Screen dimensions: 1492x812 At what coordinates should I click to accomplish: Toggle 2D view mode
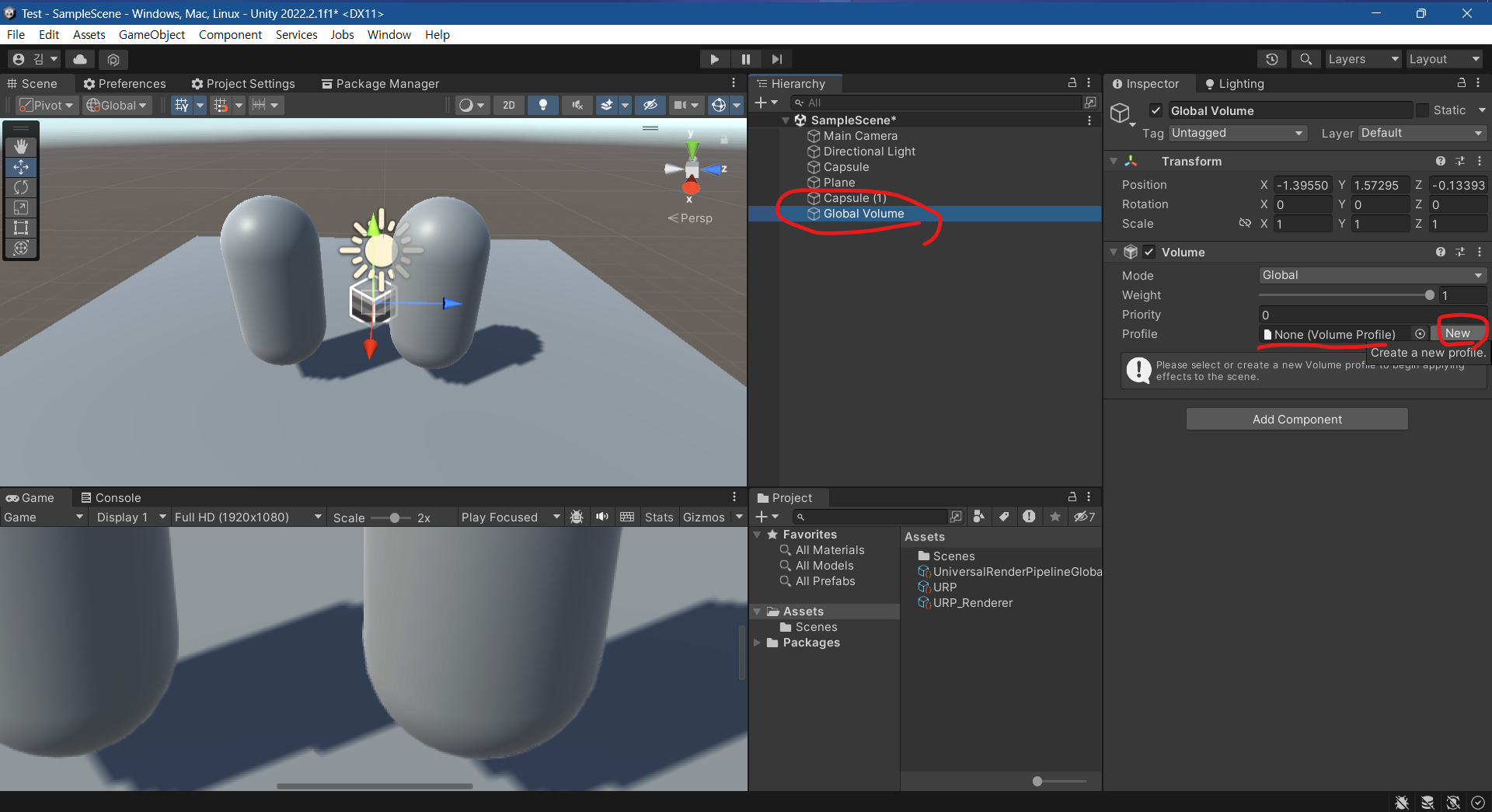(x=509, y=106)
